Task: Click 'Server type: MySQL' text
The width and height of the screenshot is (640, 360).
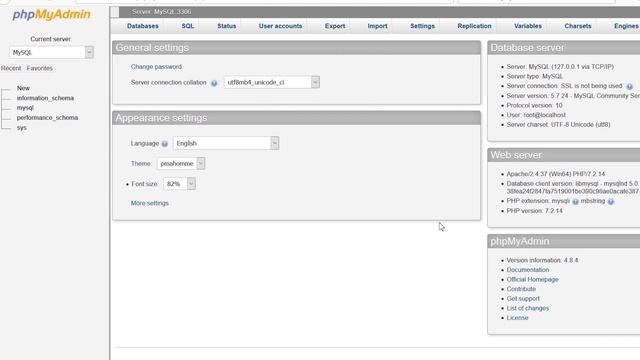Action: click(x=535, y=76)
